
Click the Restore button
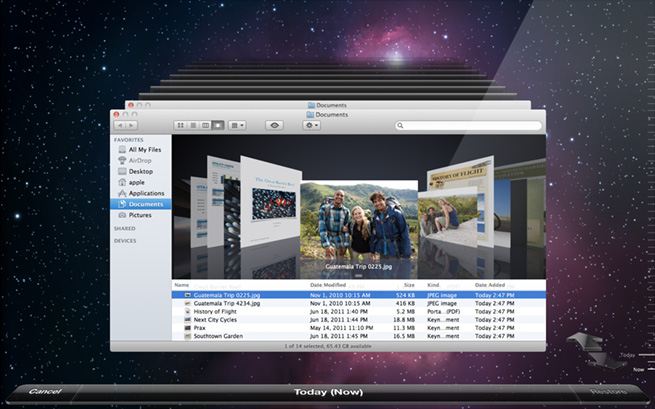[x=609, y=391]
